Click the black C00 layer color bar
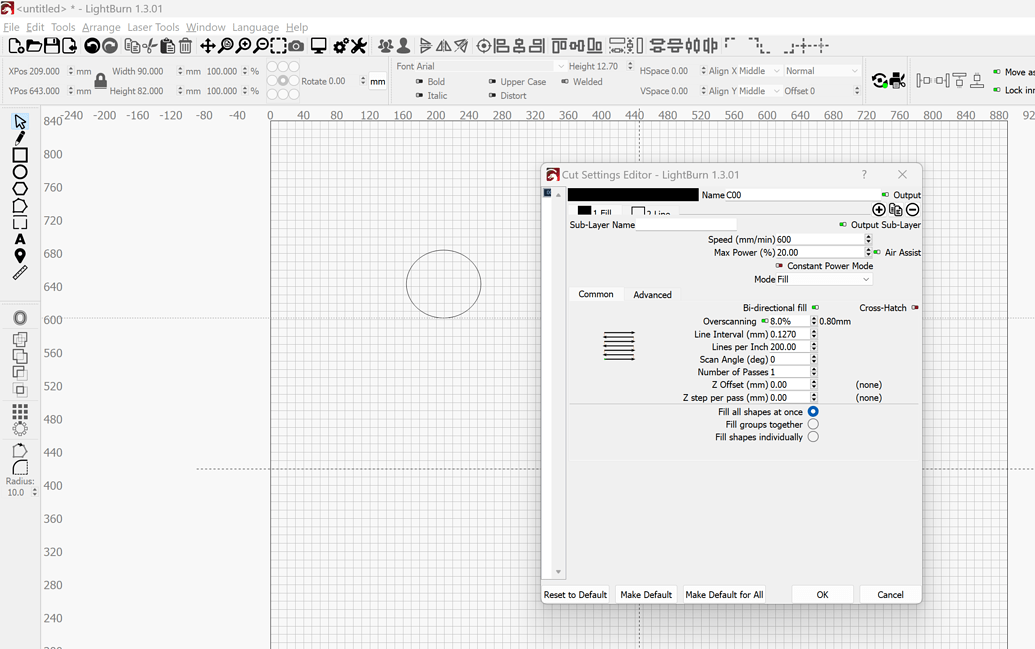The width and height of the screenshot is (1035, 649). click(633, 195)
